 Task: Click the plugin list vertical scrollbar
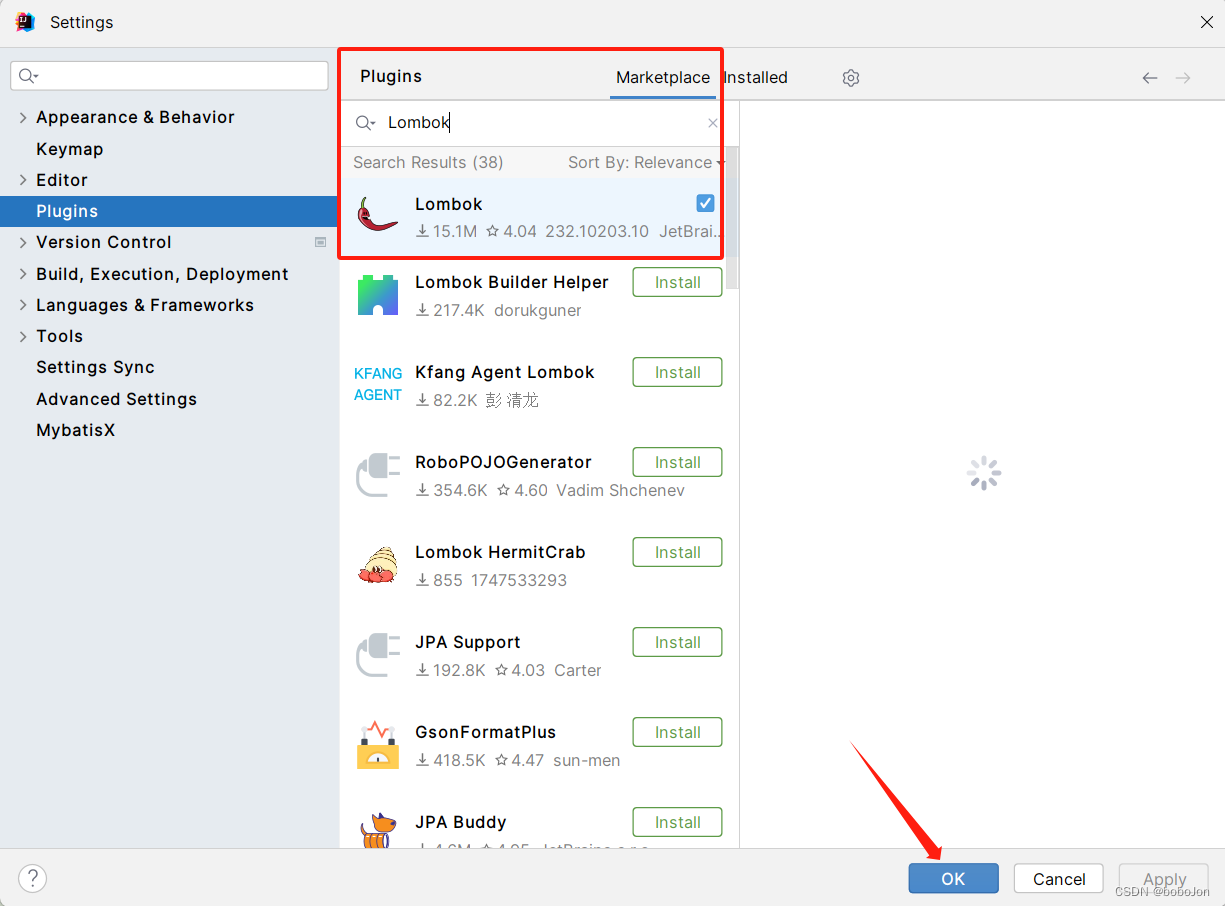732,220
